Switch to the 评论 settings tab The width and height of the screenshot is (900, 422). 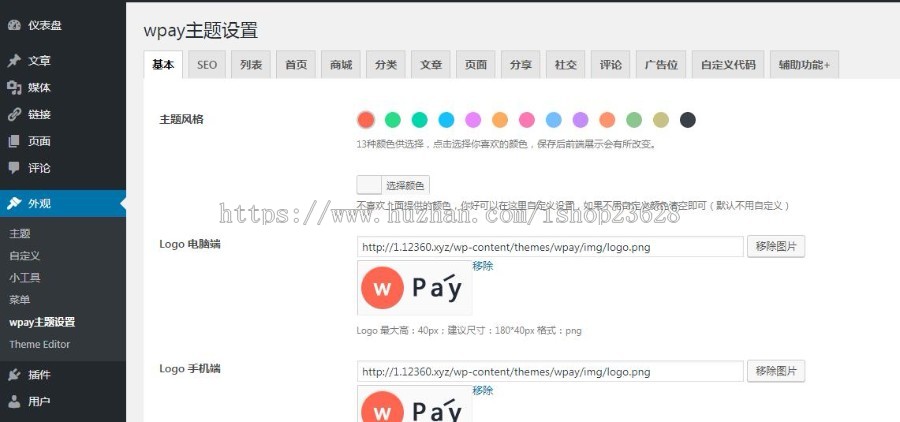(x=611, y=65)
